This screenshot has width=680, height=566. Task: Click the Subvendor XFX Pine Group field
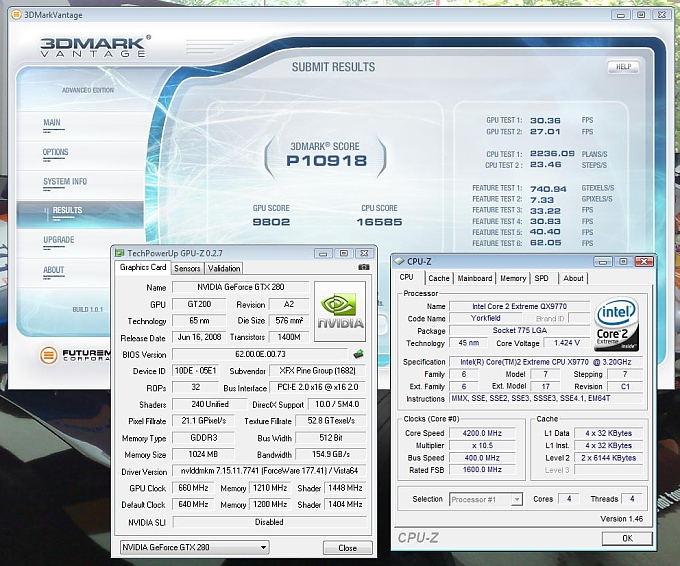tap(317, 371)
